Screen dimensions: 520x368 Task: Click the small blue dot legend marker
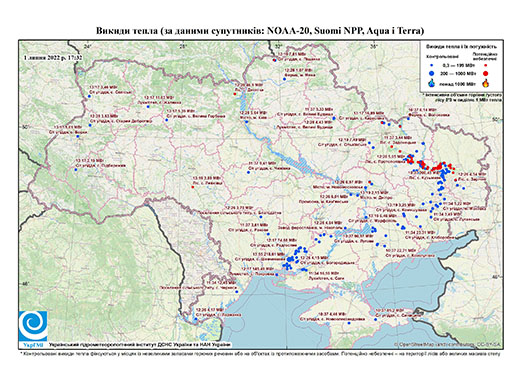coord(432,65)
